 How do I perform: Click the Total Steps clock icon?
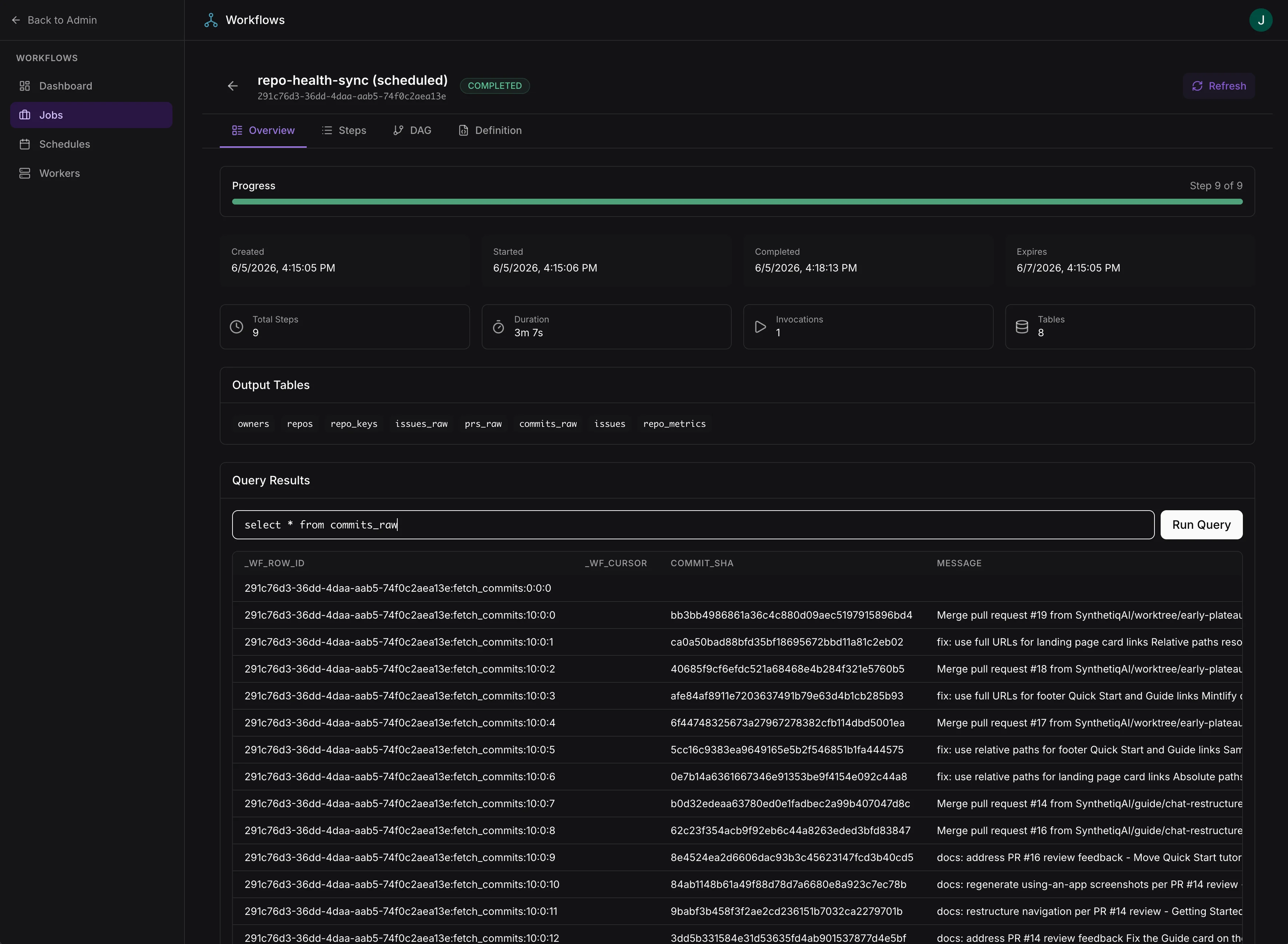pyautogui.click(x=236, y=327)
